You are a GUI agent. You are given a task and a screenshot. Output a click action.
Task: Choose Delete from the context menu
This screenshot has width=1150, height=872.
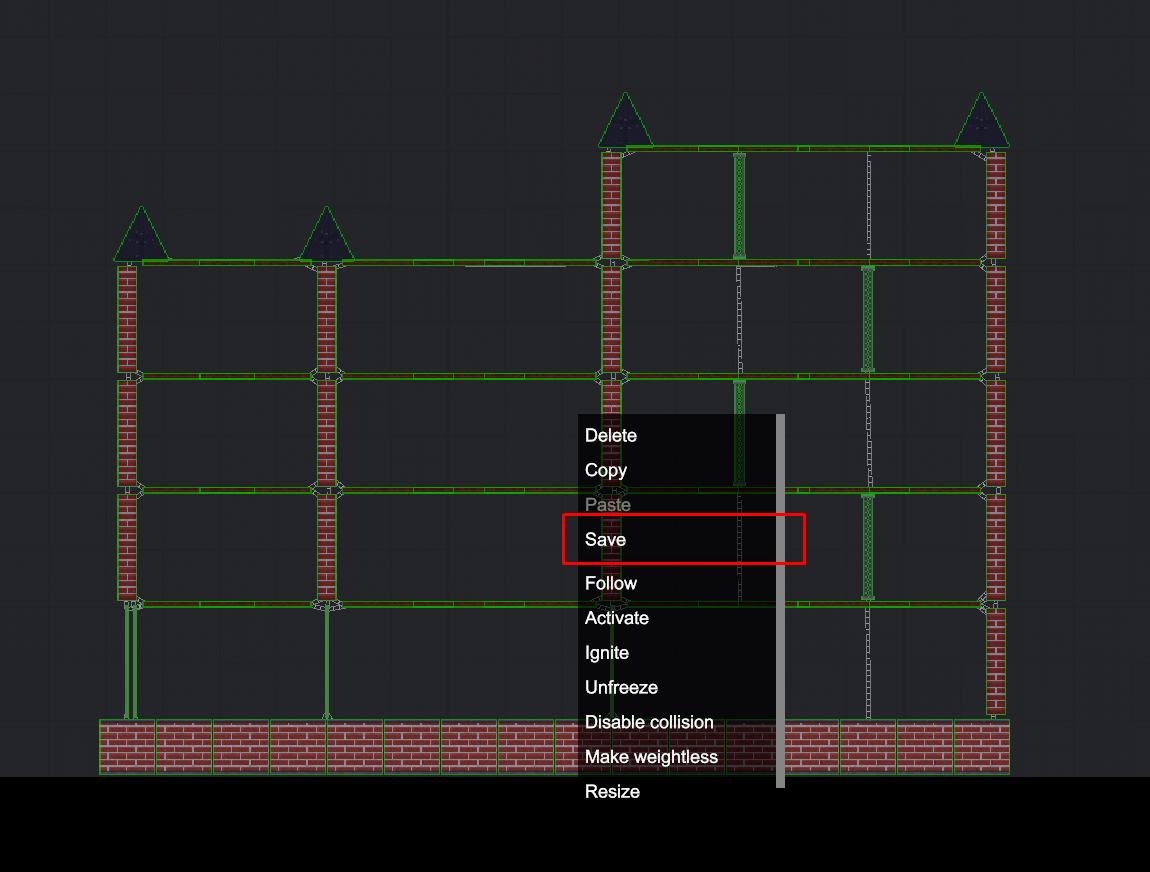(676, 435)
